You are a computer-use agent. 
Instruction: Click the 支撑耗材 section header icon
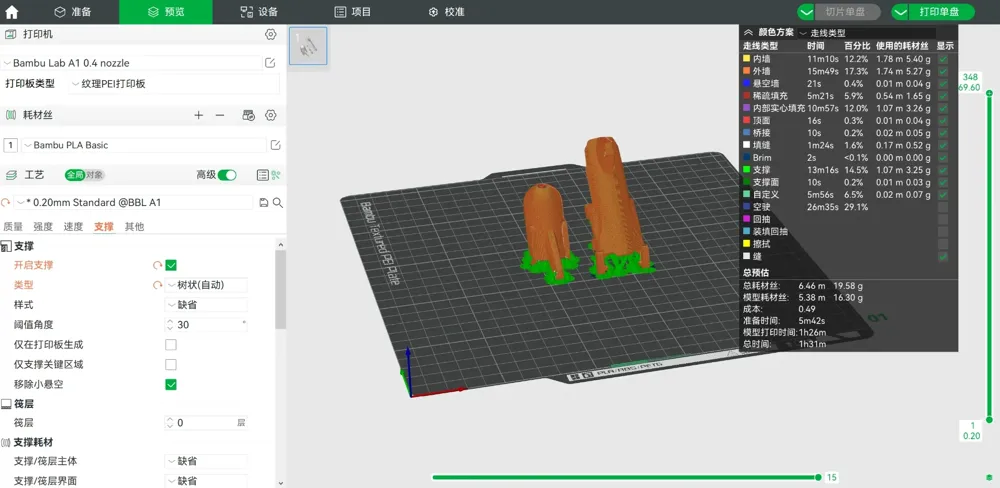point(6,442)
